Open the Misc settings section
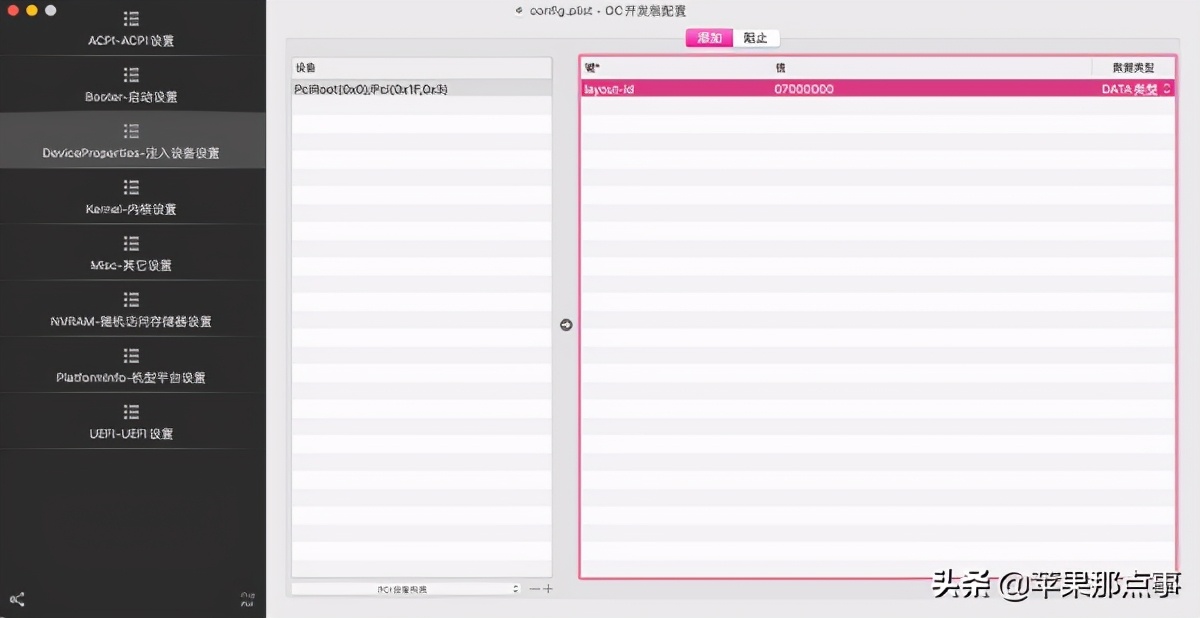This screenshot has width=1200, height=618. click(131, 254)
